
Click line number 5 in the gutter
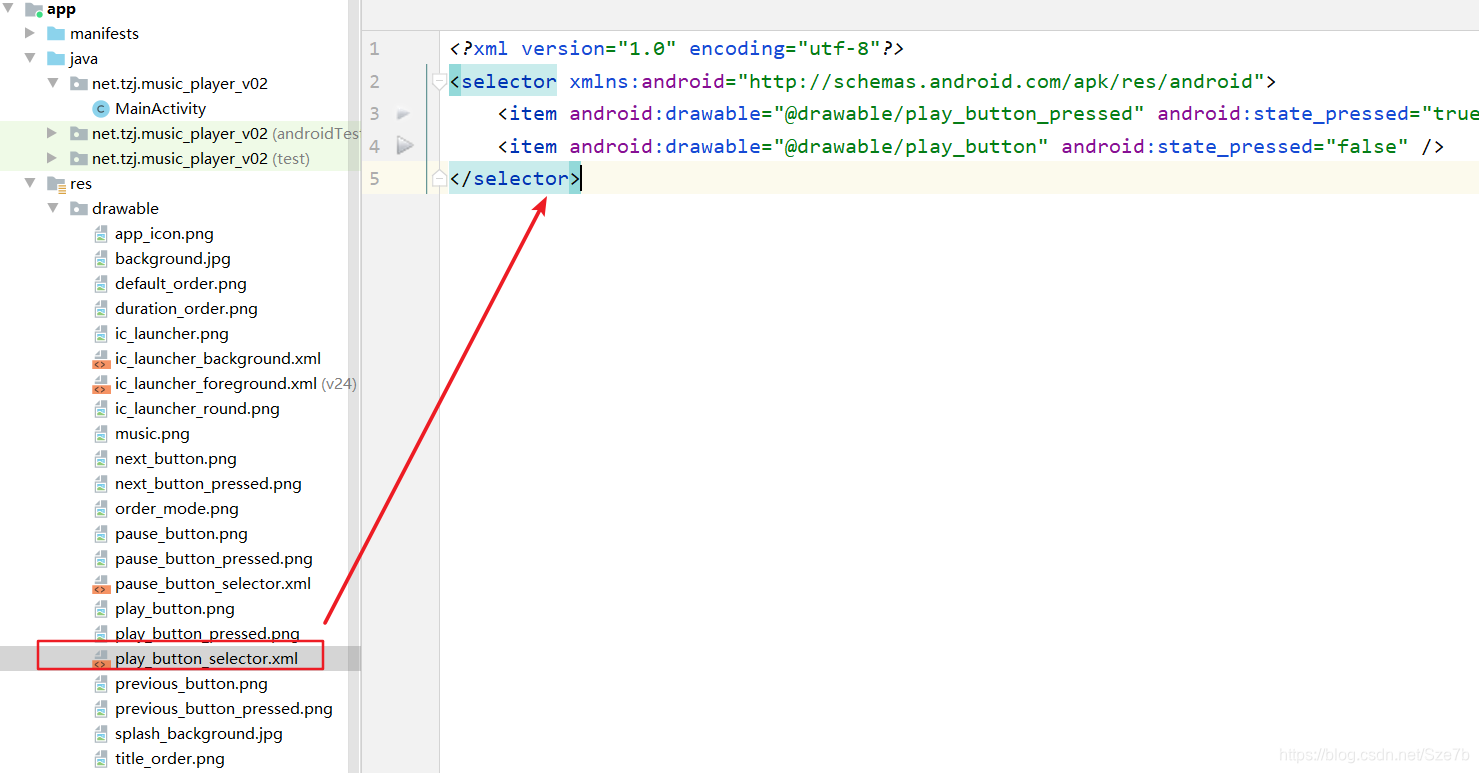coord(375,179)
